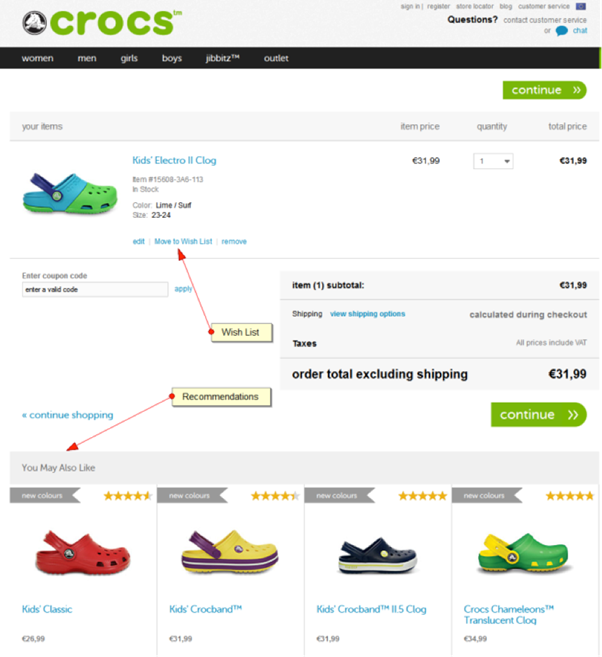This screenshot has height=657, width=602.
Task: Click new colours ribbon on Kids' Crocband
Action: 192,495
